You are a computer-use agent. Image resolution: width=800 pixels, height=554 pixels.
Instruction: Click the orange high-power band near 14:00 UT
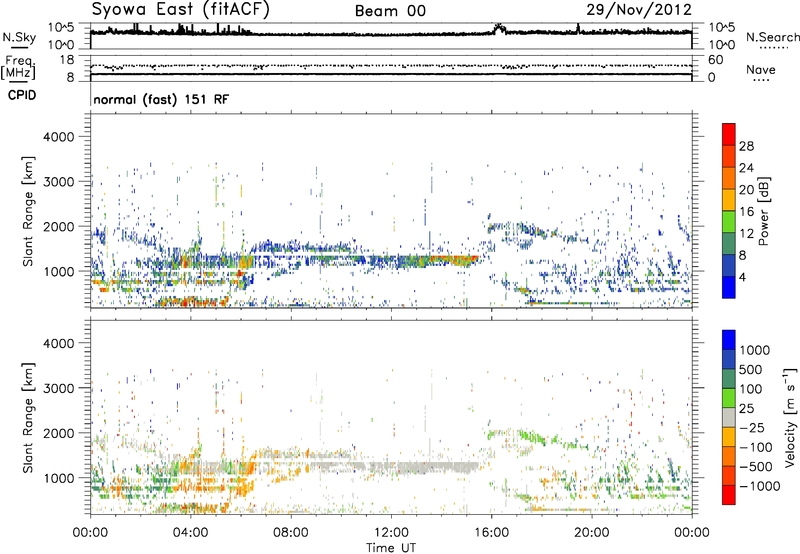coord(452,260)
